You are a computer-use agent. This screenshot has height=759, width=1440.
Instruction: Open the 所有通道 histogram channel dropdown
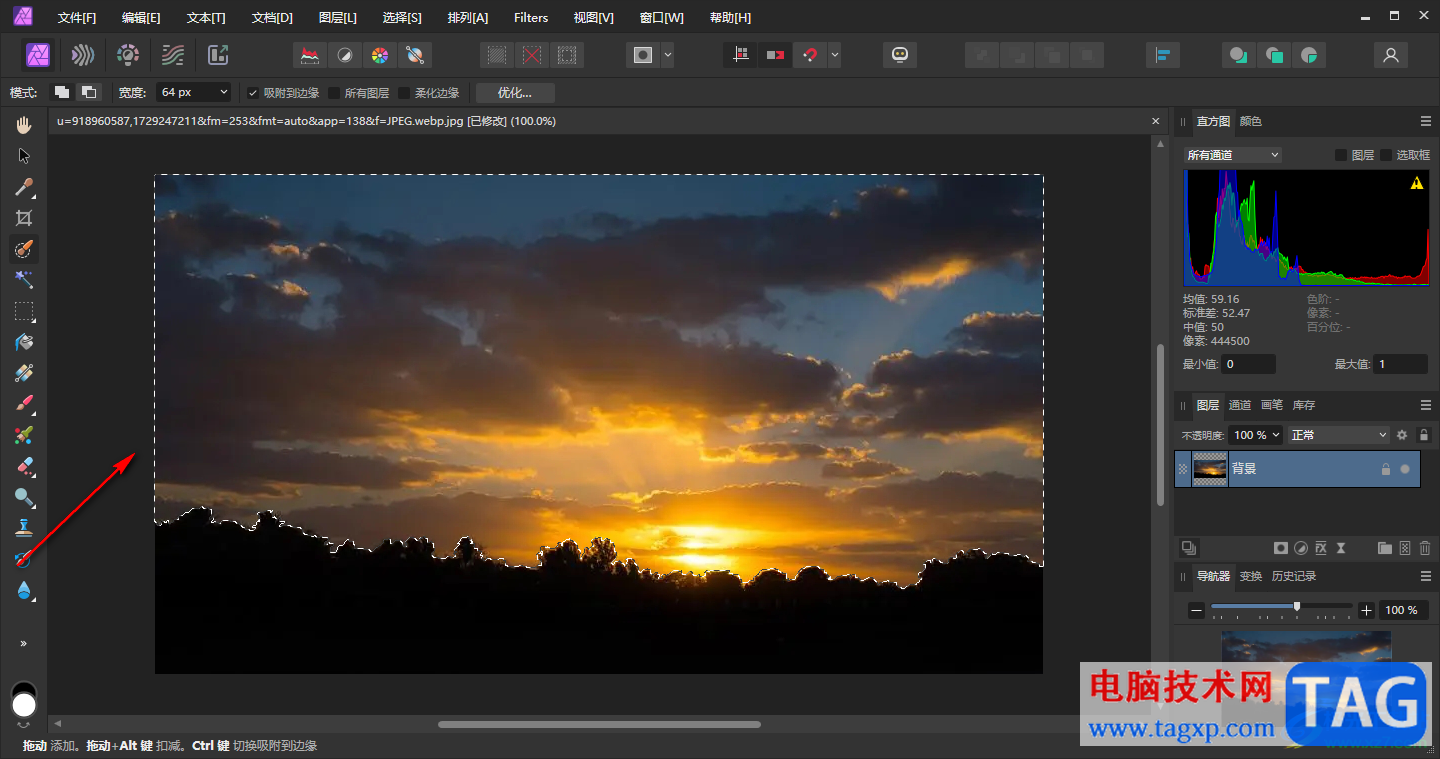[x=1232, y=155]
